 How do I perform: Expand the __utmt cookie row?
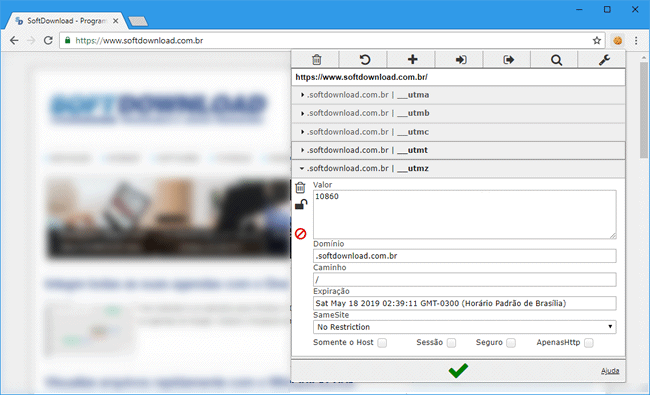(458, 150)
